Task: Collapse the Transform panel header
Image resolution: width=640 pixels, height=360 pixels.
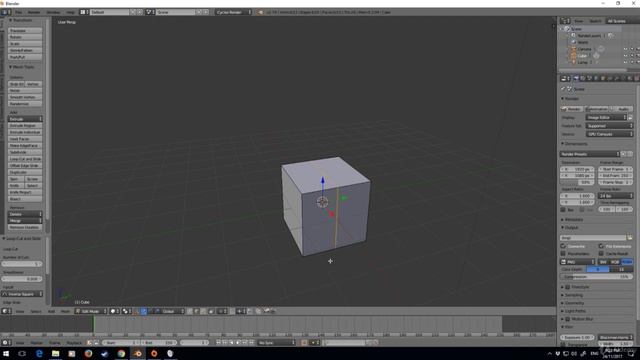Action: point(22,20)
